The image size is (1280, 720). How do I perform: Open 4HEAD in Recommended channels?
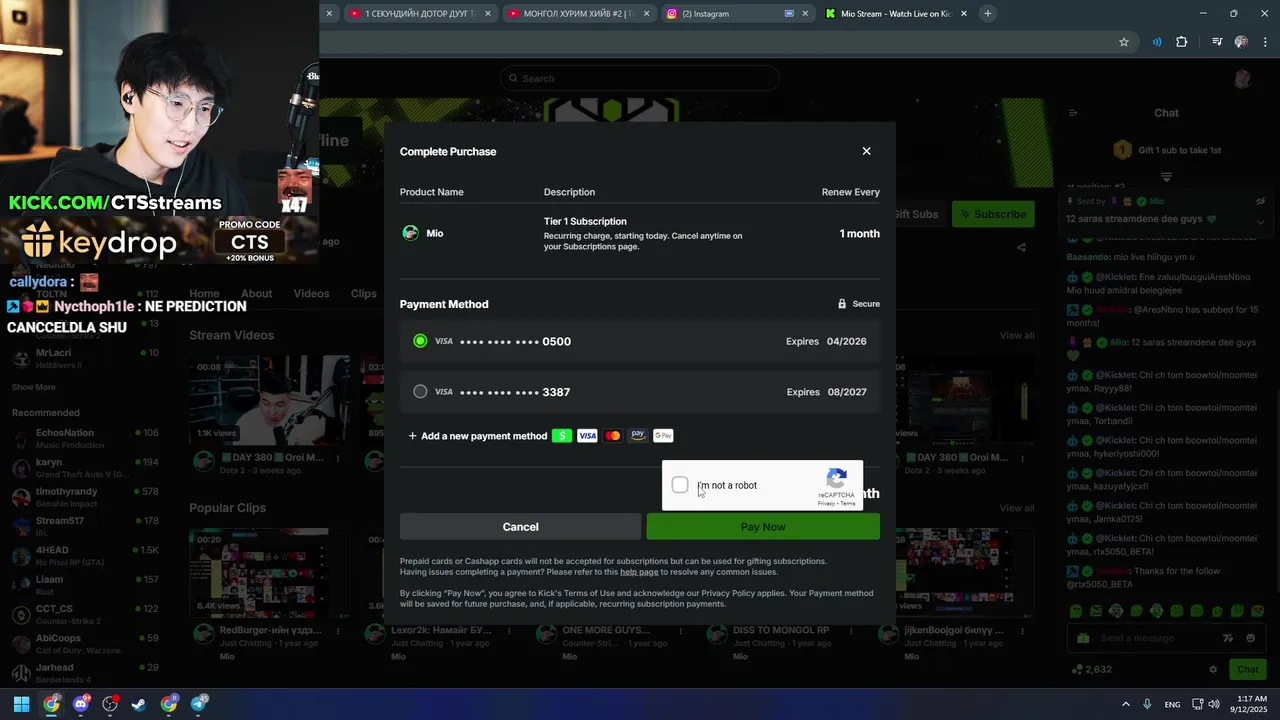[85, 554]
